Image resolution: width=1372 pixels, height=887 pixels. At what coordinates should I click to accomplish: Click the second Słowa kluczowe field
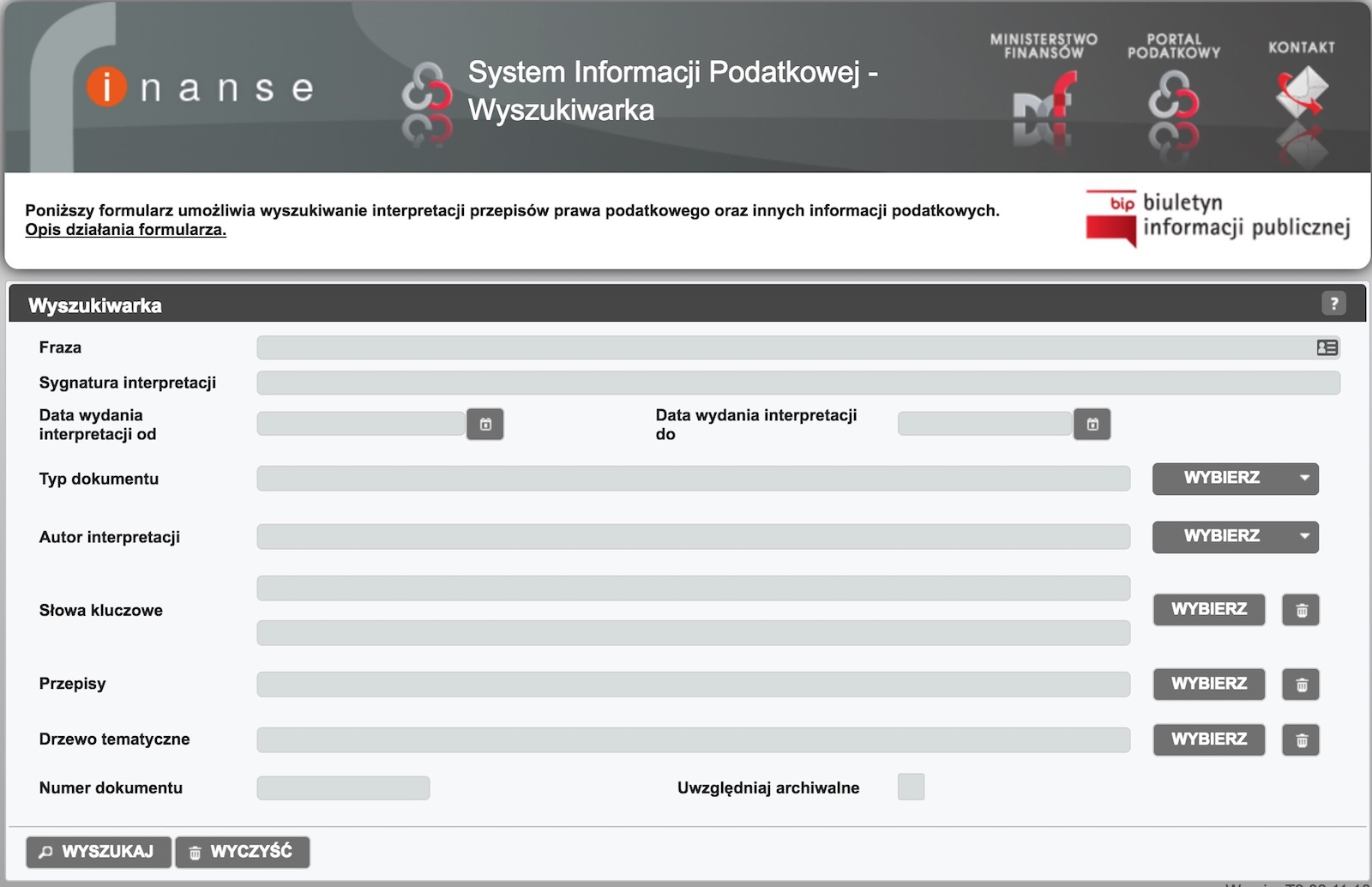click(x=694, y=633)
